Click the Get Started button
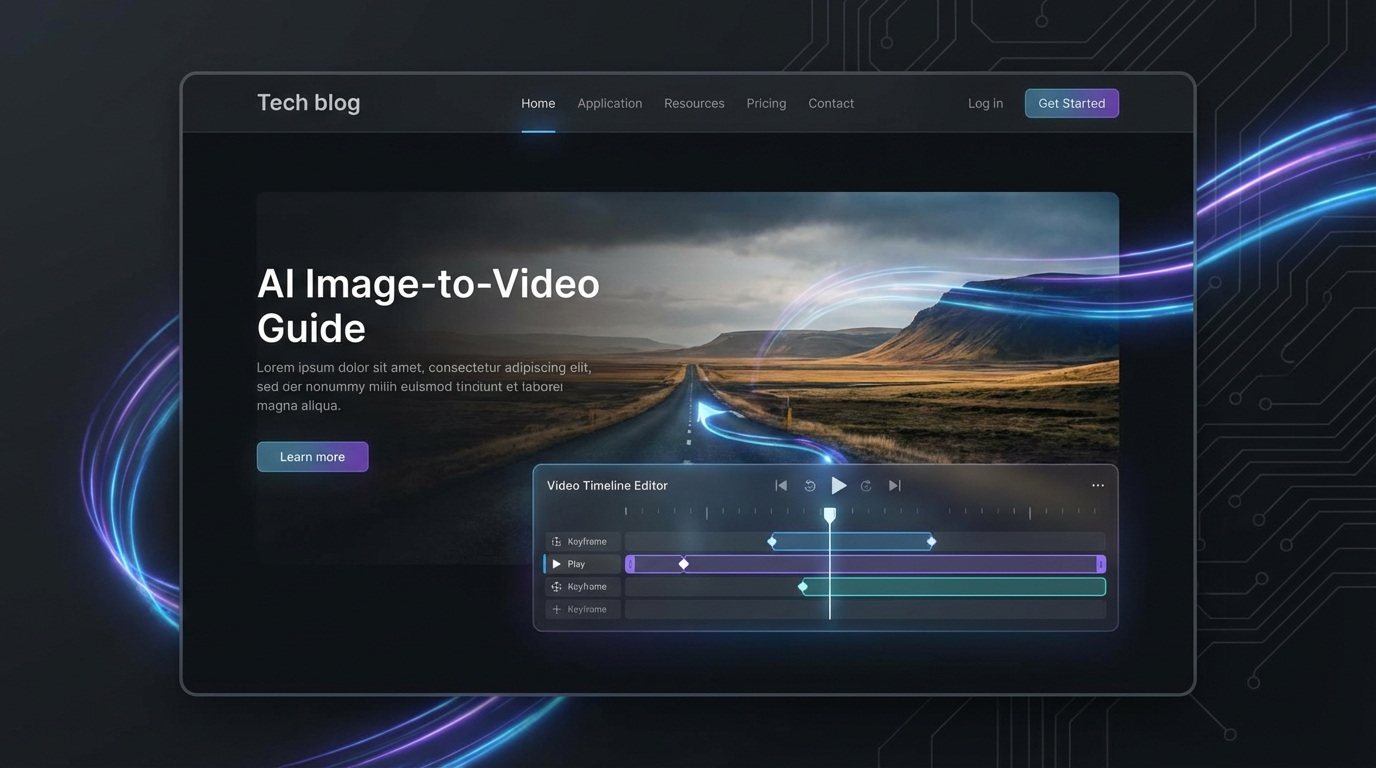Image resolution: width=1376 pixels, height=768 pixels. tap(1071, 103)
